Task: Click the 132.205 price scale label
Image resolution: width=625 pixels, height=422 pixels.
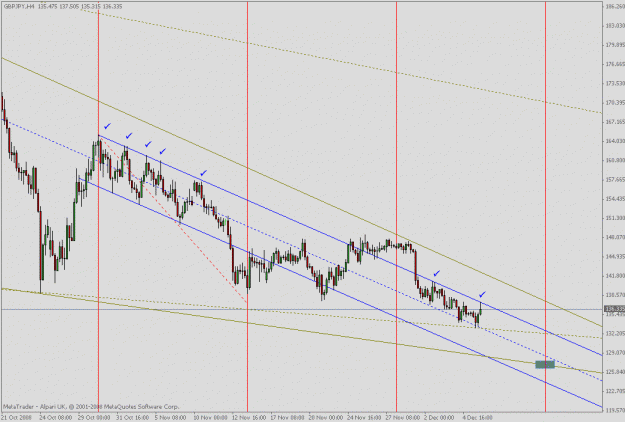Action: (x=615, y=334)
